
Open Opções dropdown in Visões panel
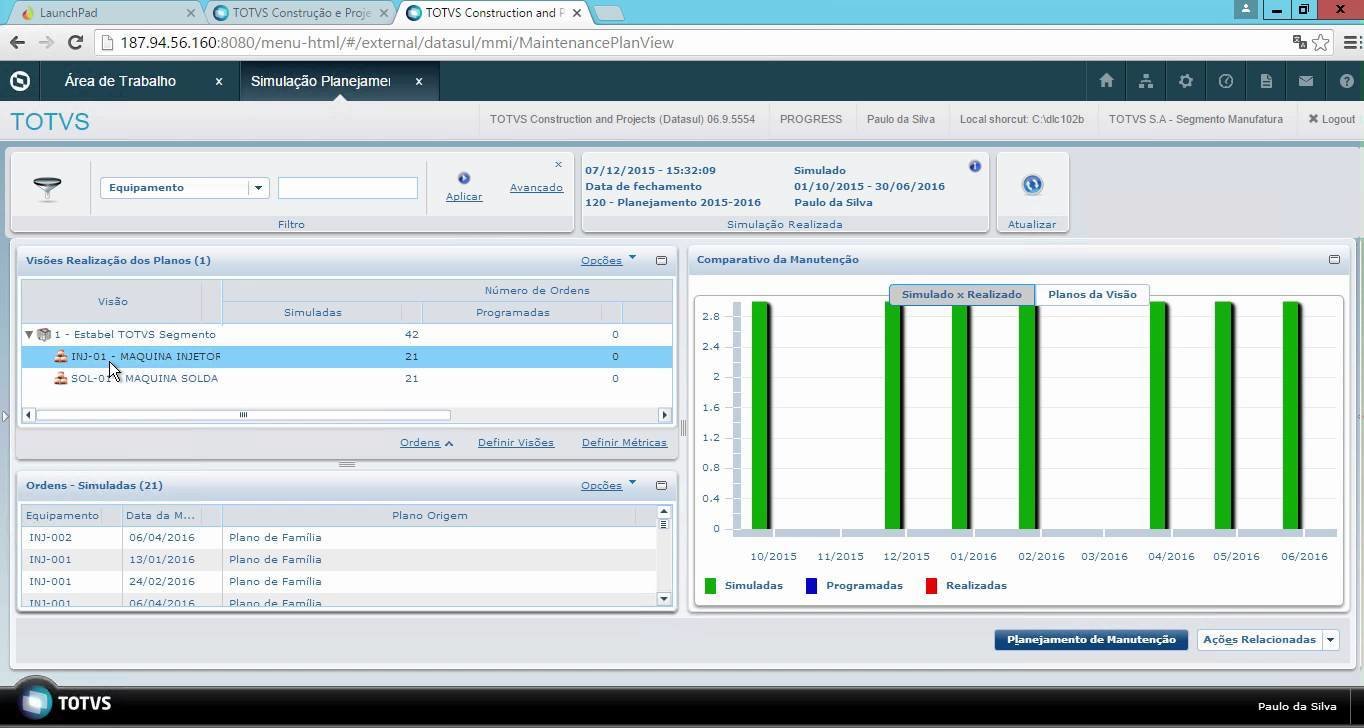pyautogui.click(x=608, y=260)
